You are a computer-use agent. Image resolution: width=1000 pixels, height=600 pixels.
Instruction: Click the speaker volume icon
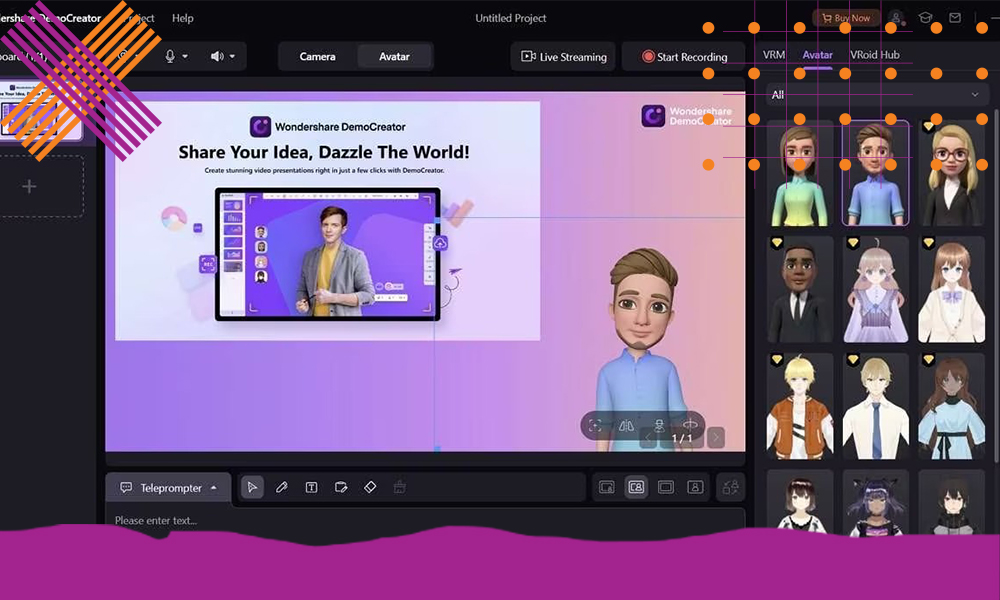[217, 56]
